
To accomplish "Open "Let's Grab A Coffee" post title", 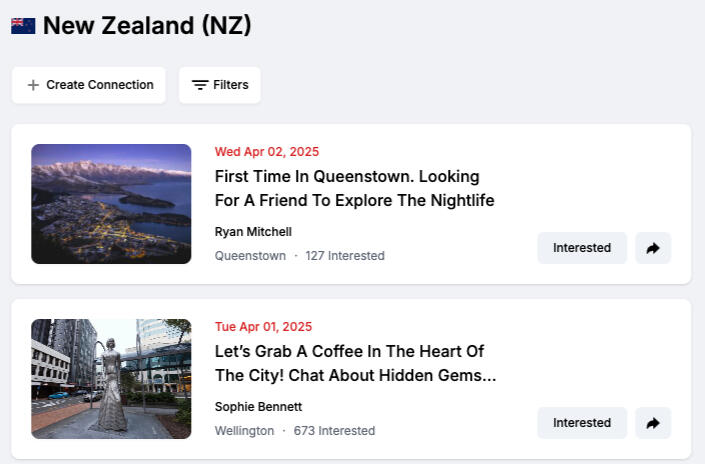I will 355,363.
